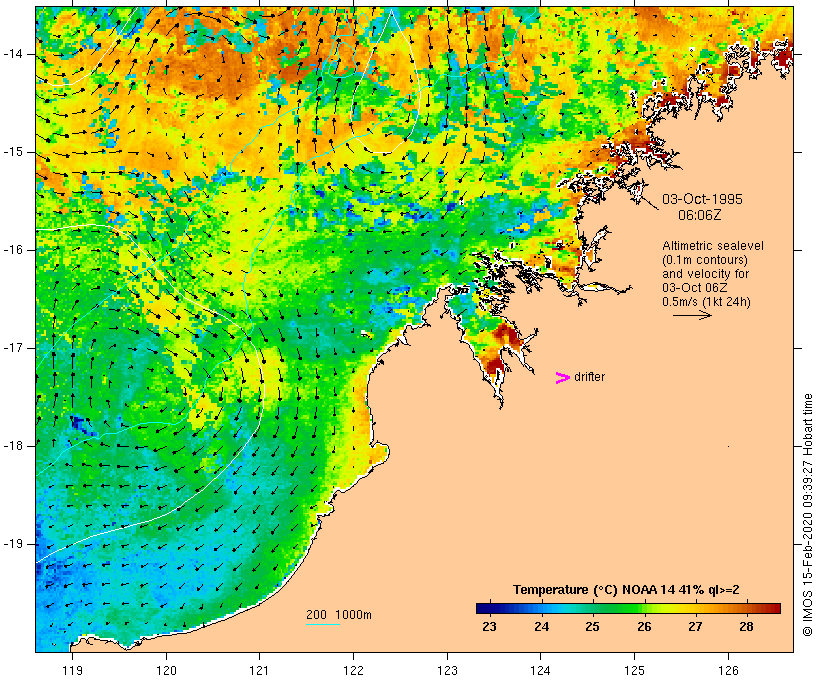Click the vertical IMOS copyright timestamp text
820x680 pixels.
coord(807,515)
